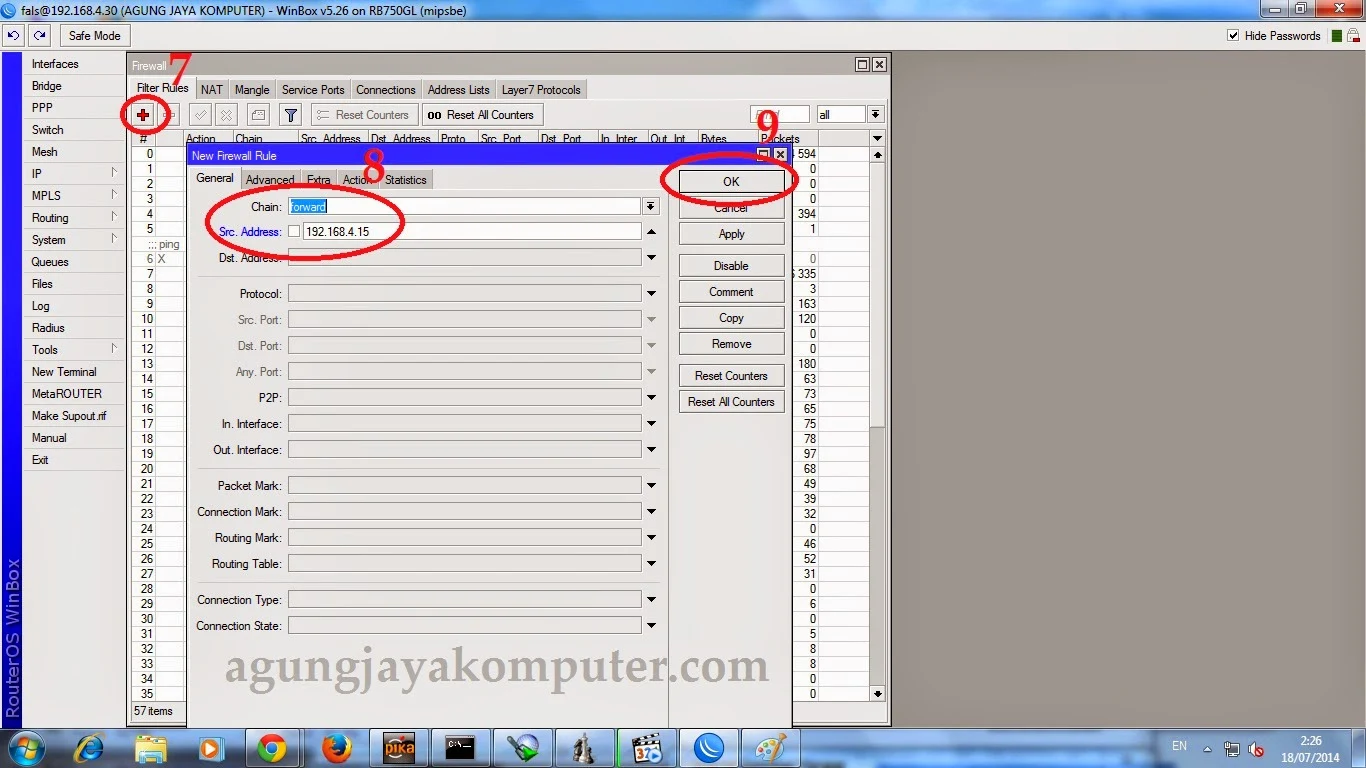This screenshot has height=768, width=1366.
Task: Click scroll-down arrow of Firewall list
Action: click(x=877, y=693)
